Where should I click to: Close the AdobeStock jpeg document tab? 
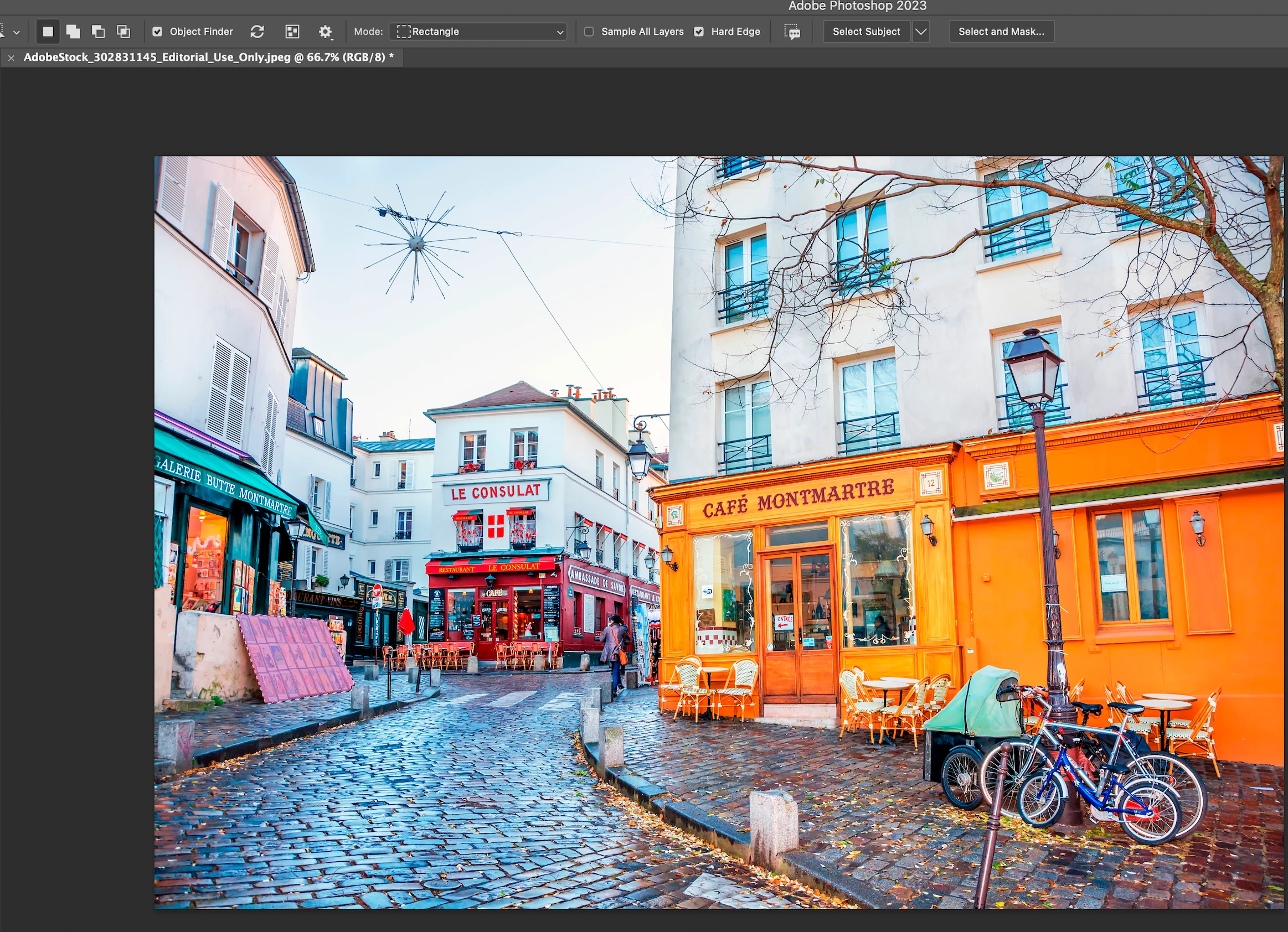pos(12,58)
